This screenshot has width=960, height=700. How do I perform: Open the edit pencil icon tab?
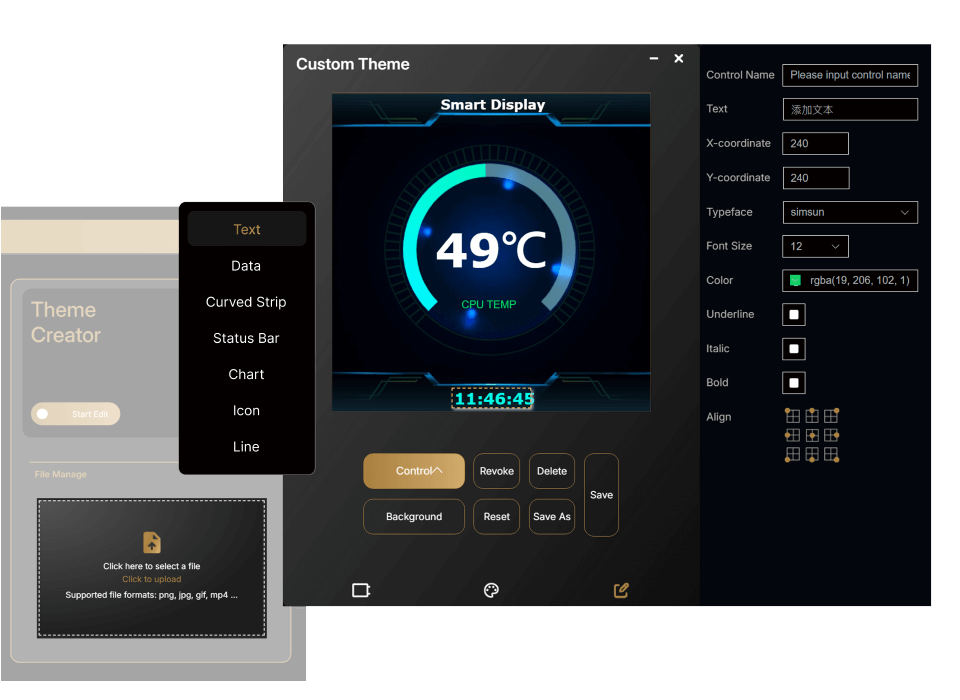click(621, 590)
